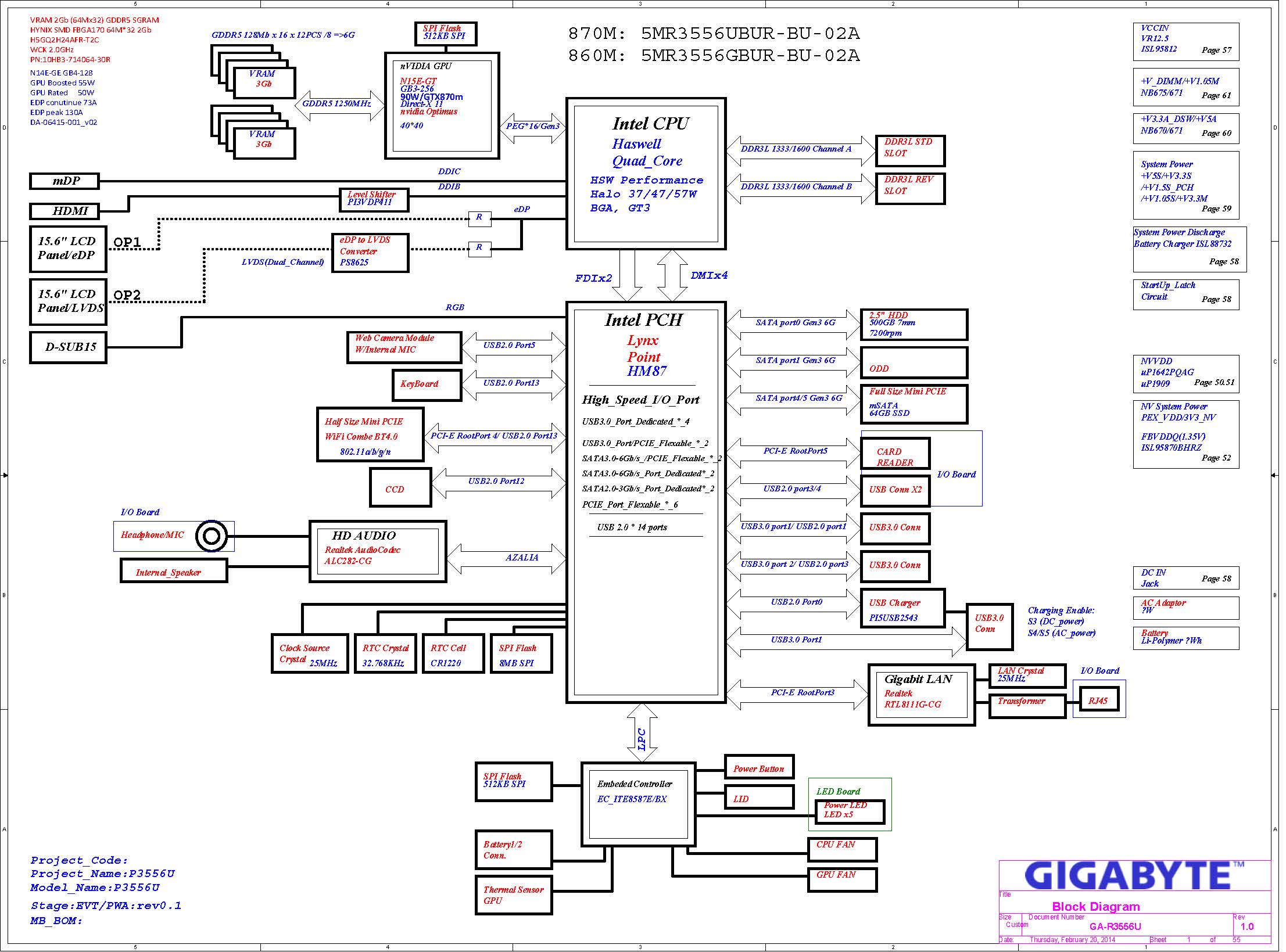
Task: Select the Block Diagram title text
Action: tap(1096, 907)
